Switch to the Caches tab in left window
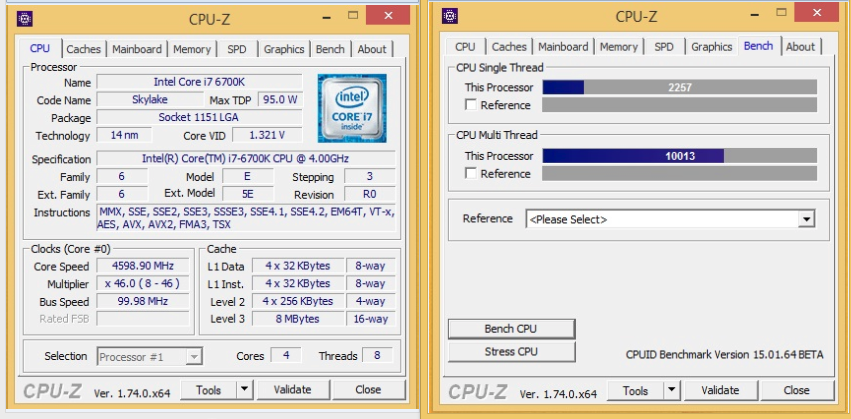 click(x=84, y=49)
